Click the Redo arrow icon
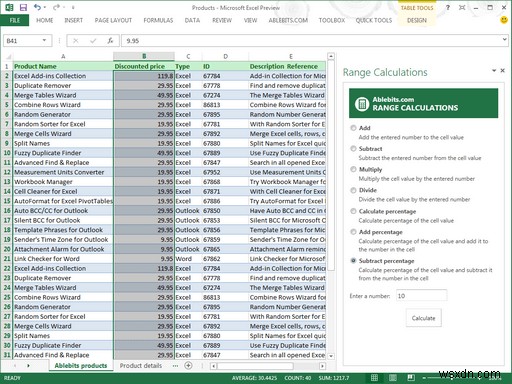512x384 pixels. (56, 7)
